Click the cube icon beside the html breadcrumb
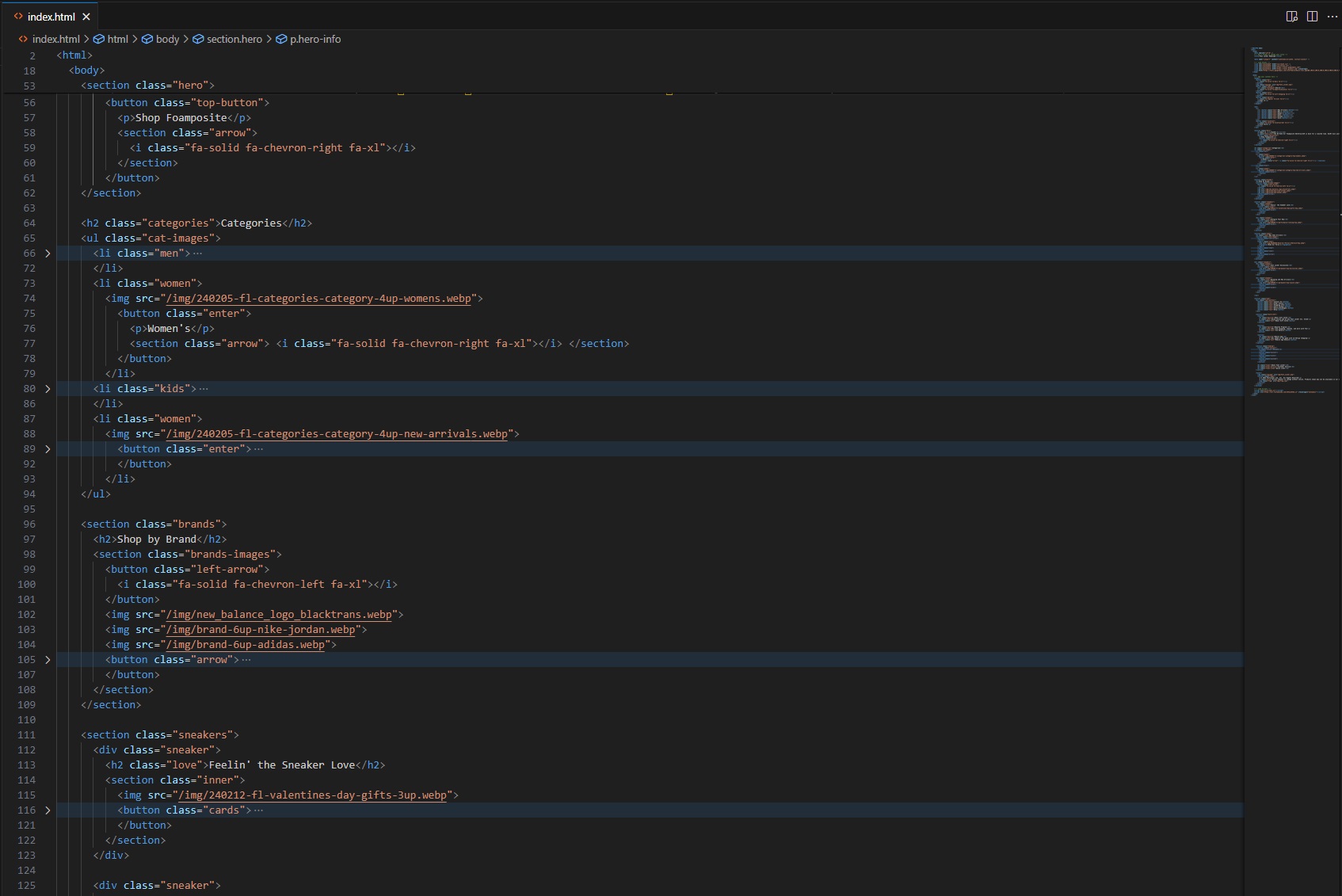The image size is (1342, 896). tap(99, 39)
